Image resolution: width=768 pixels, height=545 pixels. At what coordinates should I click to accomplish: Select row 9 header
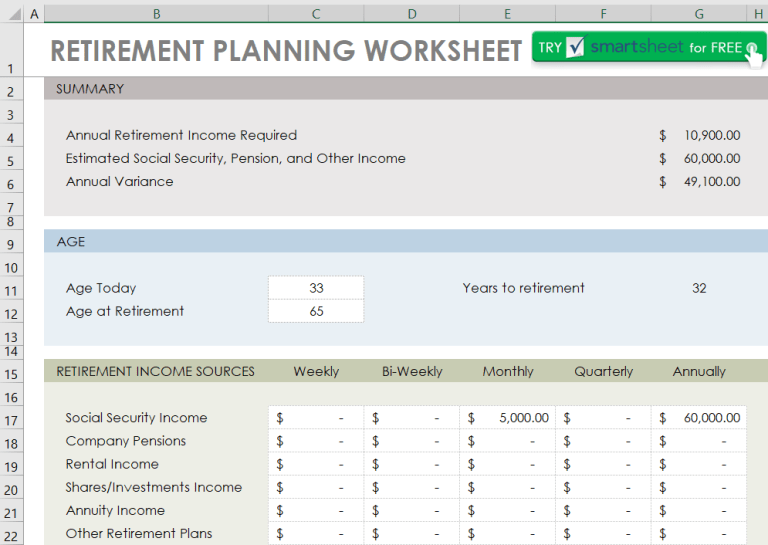click(11, 244)
